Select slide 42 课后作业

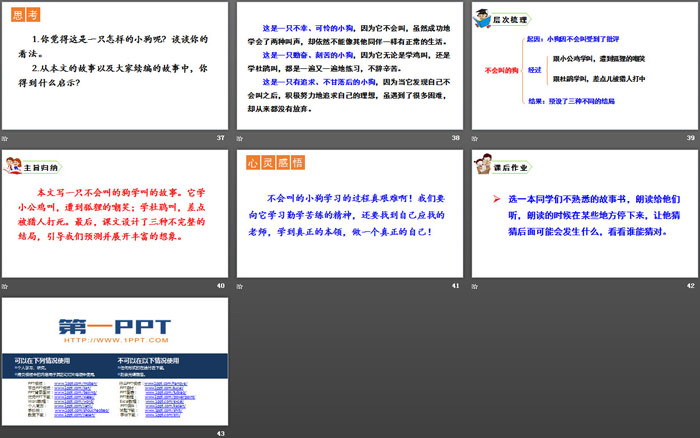584,213
